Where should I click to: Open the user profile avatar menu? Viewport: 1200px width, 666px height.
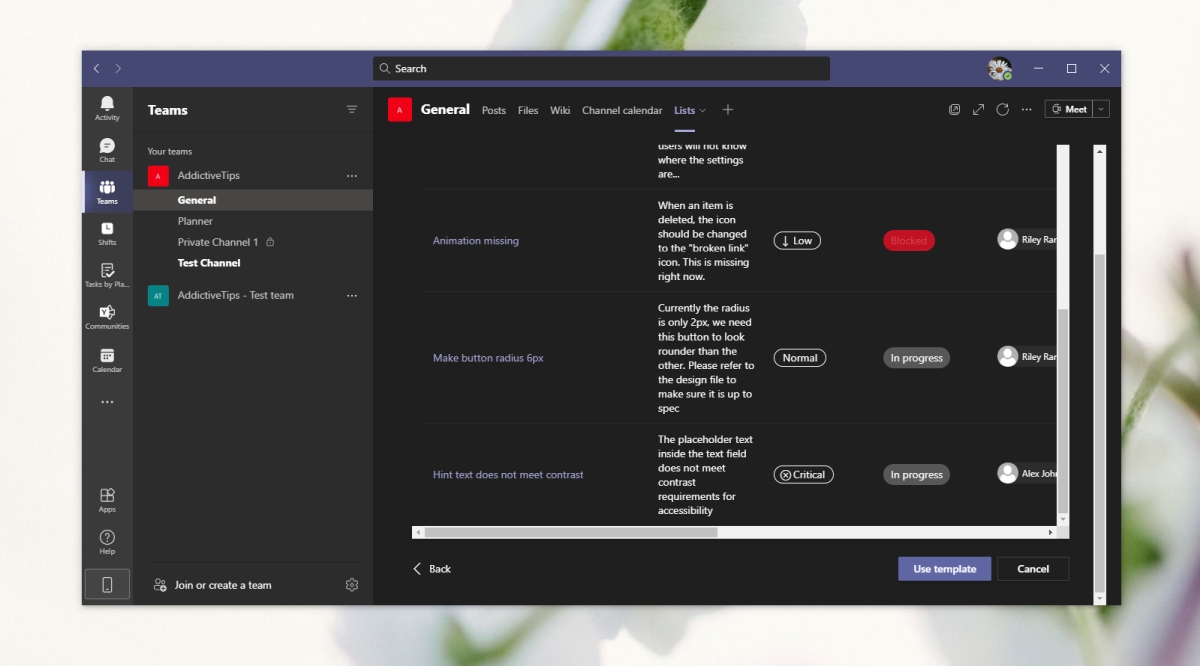point(999,69)
